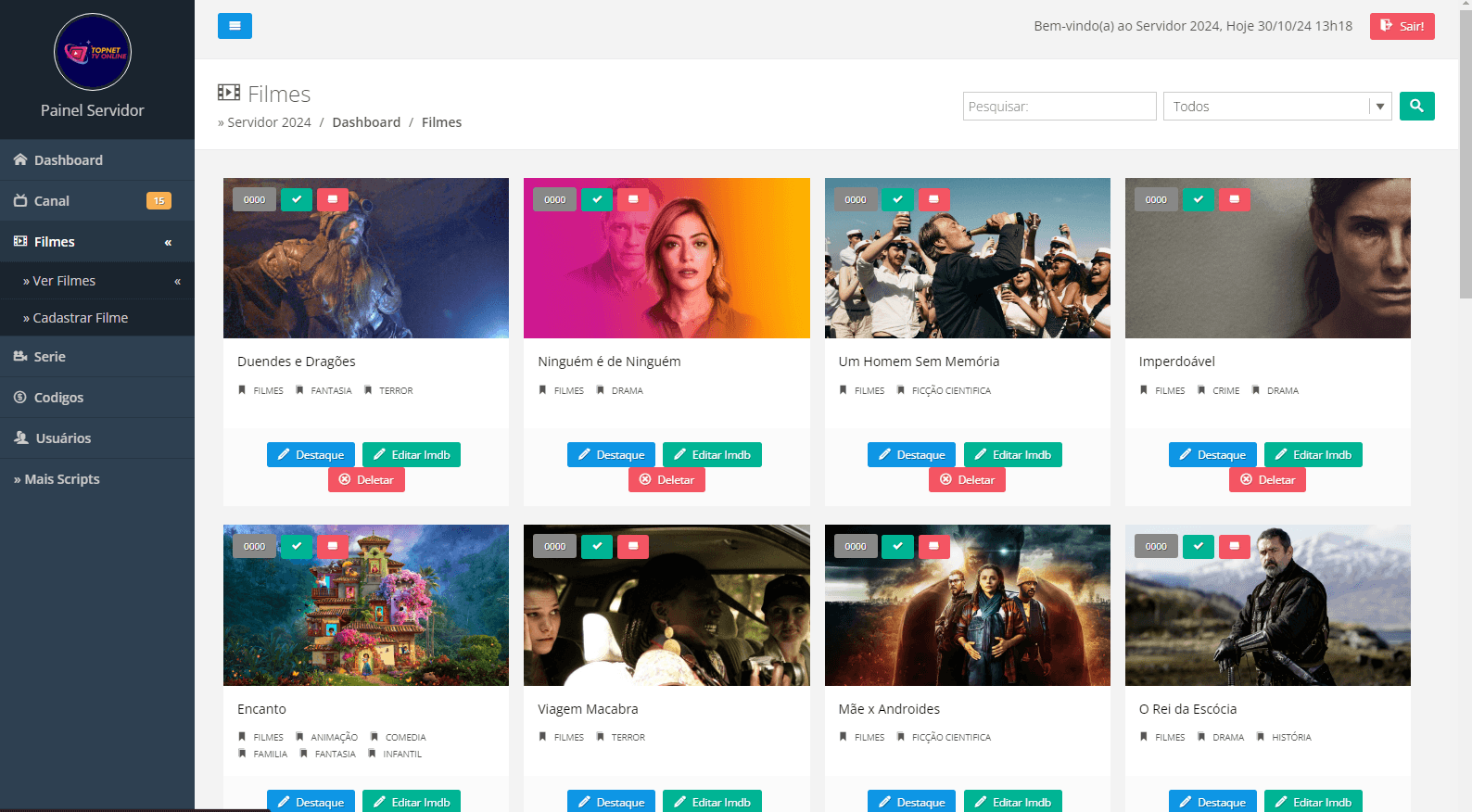Open the Cadastrar Filme submenu item

97,318
